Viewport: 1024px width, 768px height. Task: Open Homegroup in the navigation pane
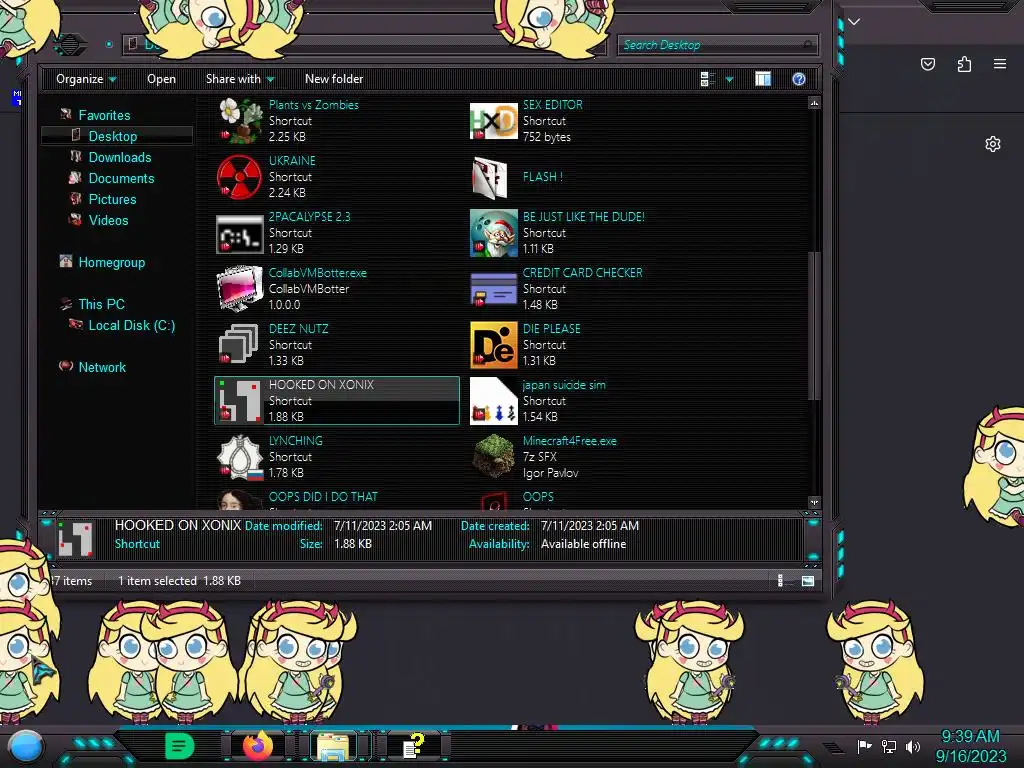pos(112,263)
